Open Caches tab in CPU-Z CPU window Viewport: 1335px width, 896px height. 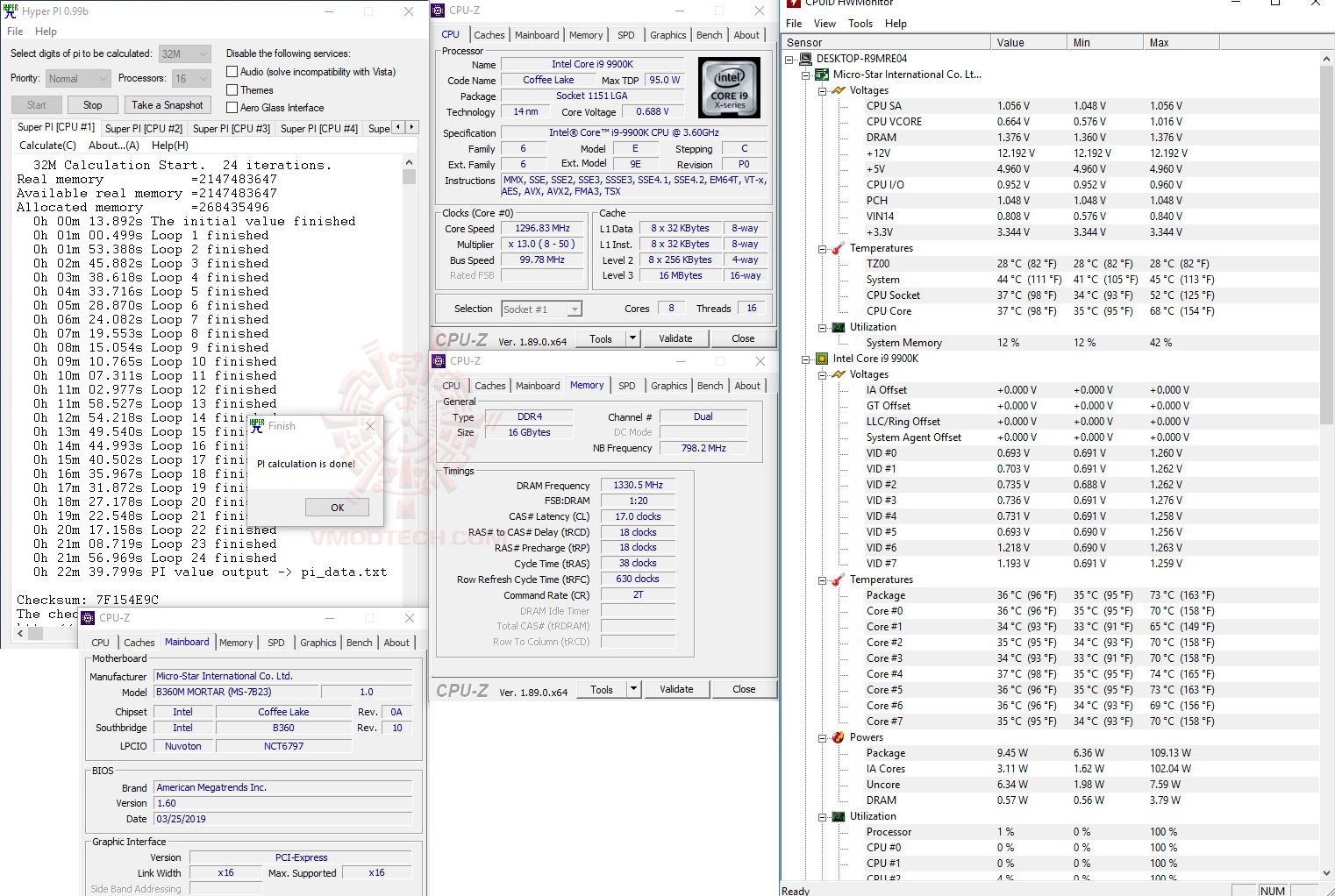489,35
